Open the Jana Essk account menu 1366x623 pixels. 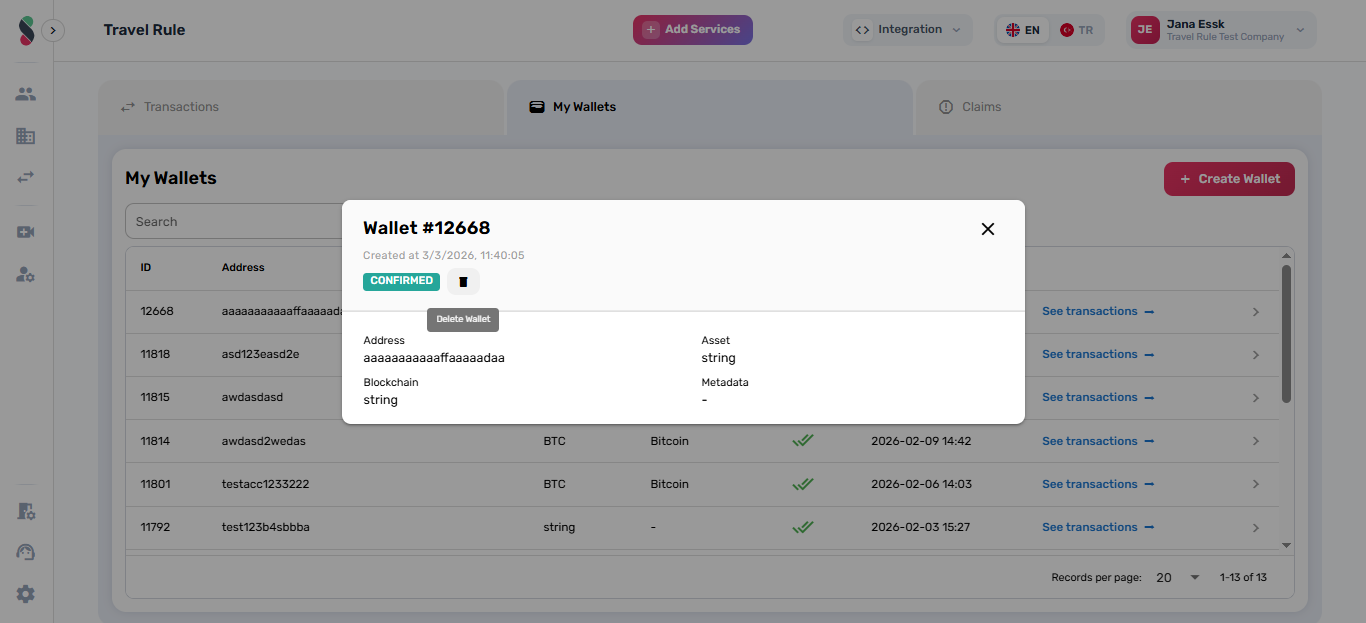coord(1220,30)
